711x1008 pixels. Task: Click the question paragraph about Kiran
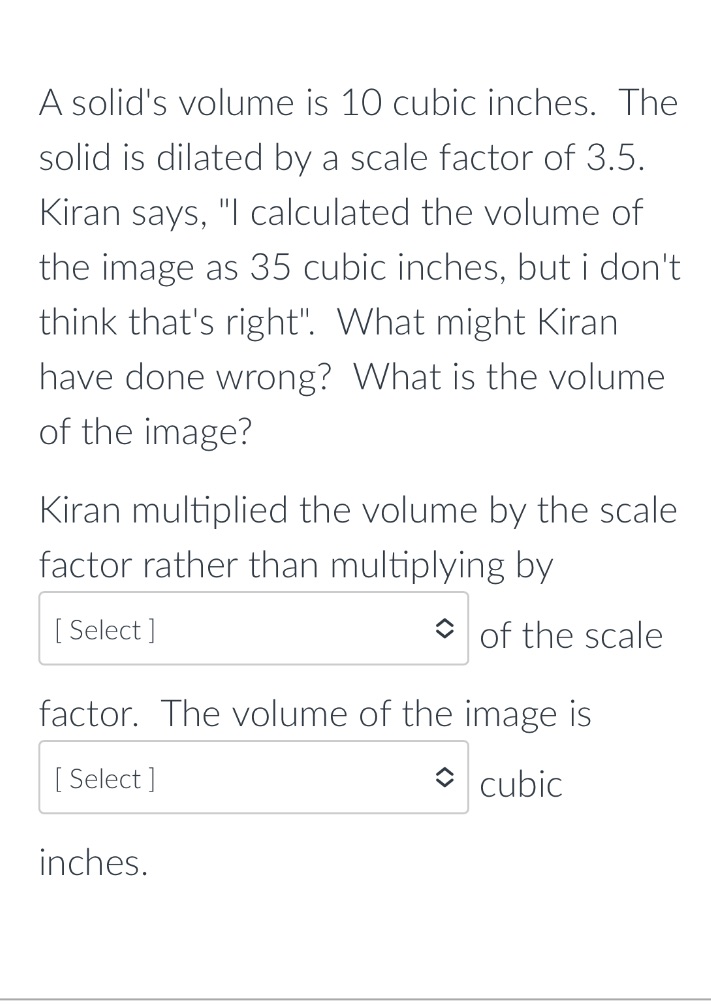click(x=355, y=265)
